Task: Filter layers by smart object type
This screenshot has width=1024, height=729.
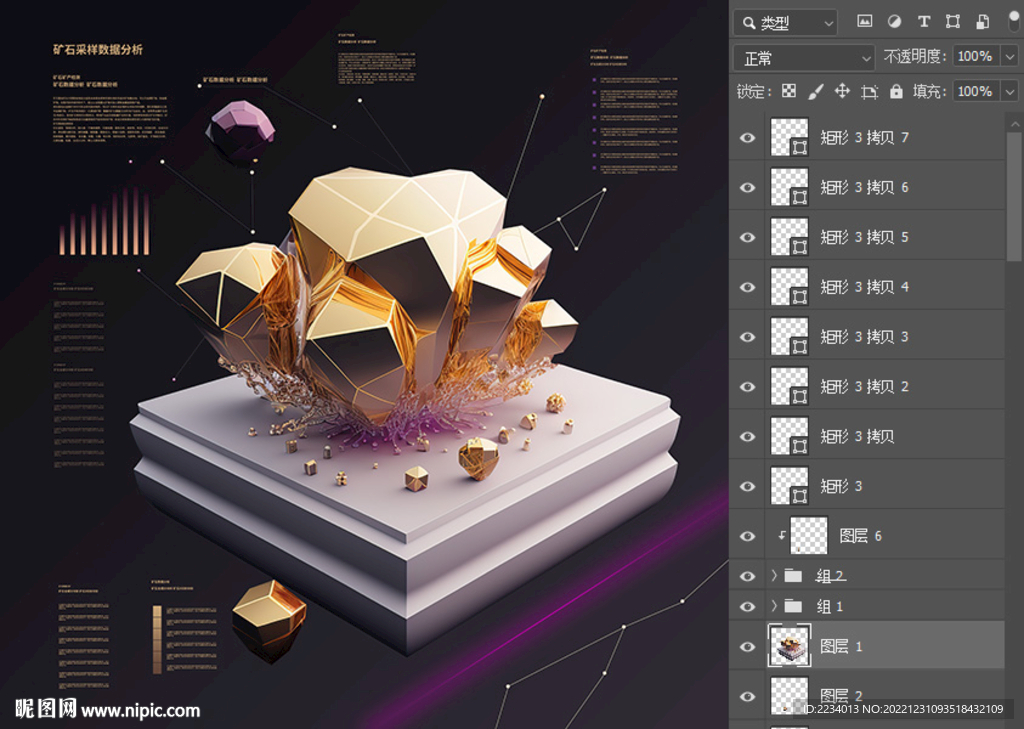Action: [x=982, y=22]
